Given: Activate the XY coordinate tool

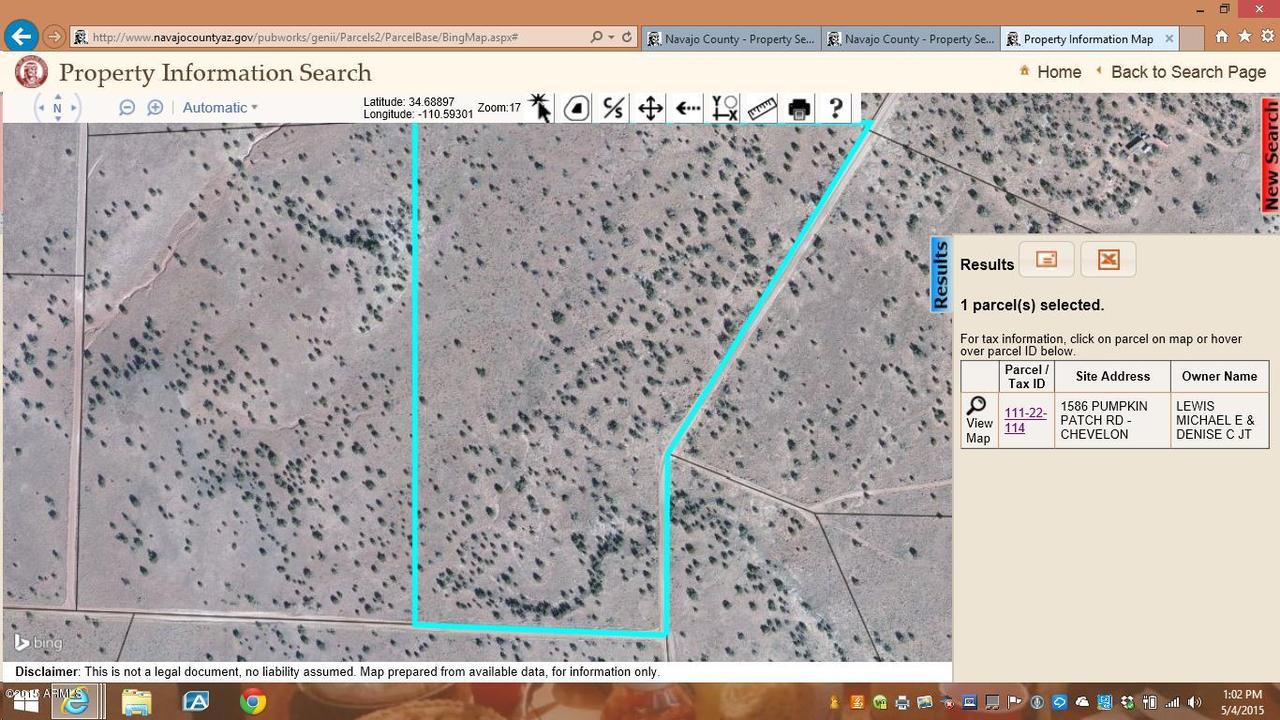Looking at the screenshot, I should (x=723, y=108).
